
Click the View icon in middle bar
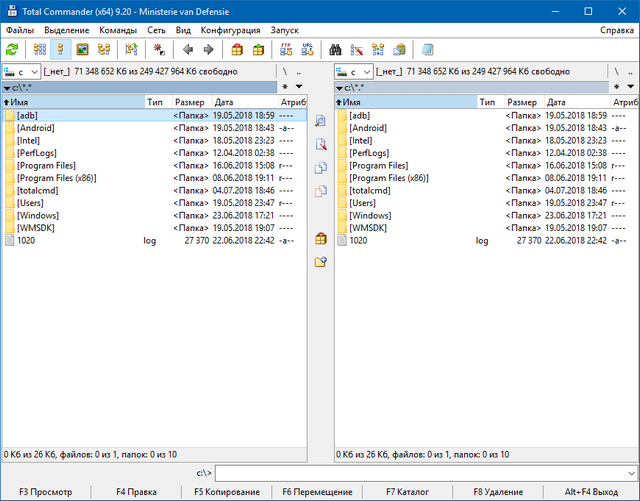pos(321,120)
